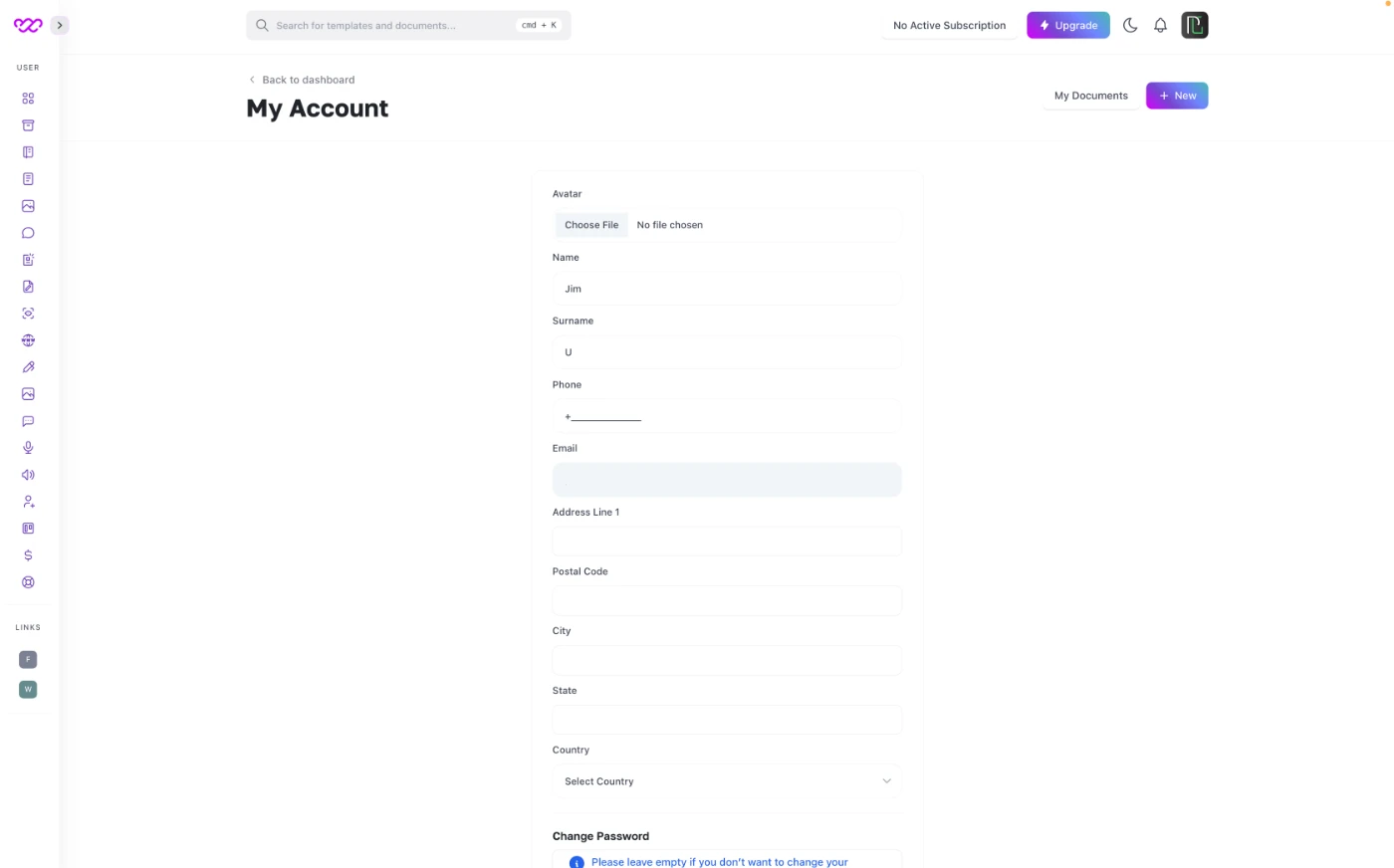Open the F link in sidebar
1394x868 pixels.
coord(28,659)
